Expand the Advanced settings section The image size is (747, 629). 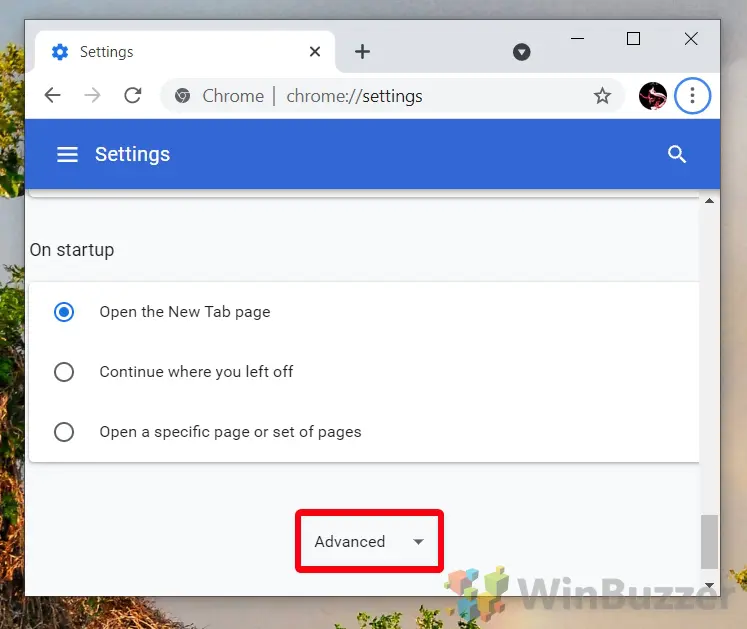coord(350,542)
